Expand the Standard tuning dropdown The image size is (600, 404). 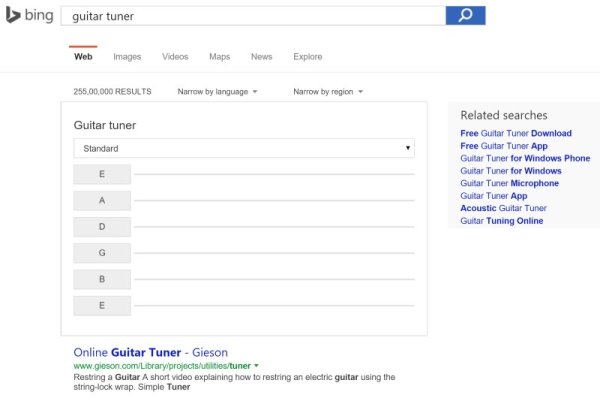(x=244, y=148)
